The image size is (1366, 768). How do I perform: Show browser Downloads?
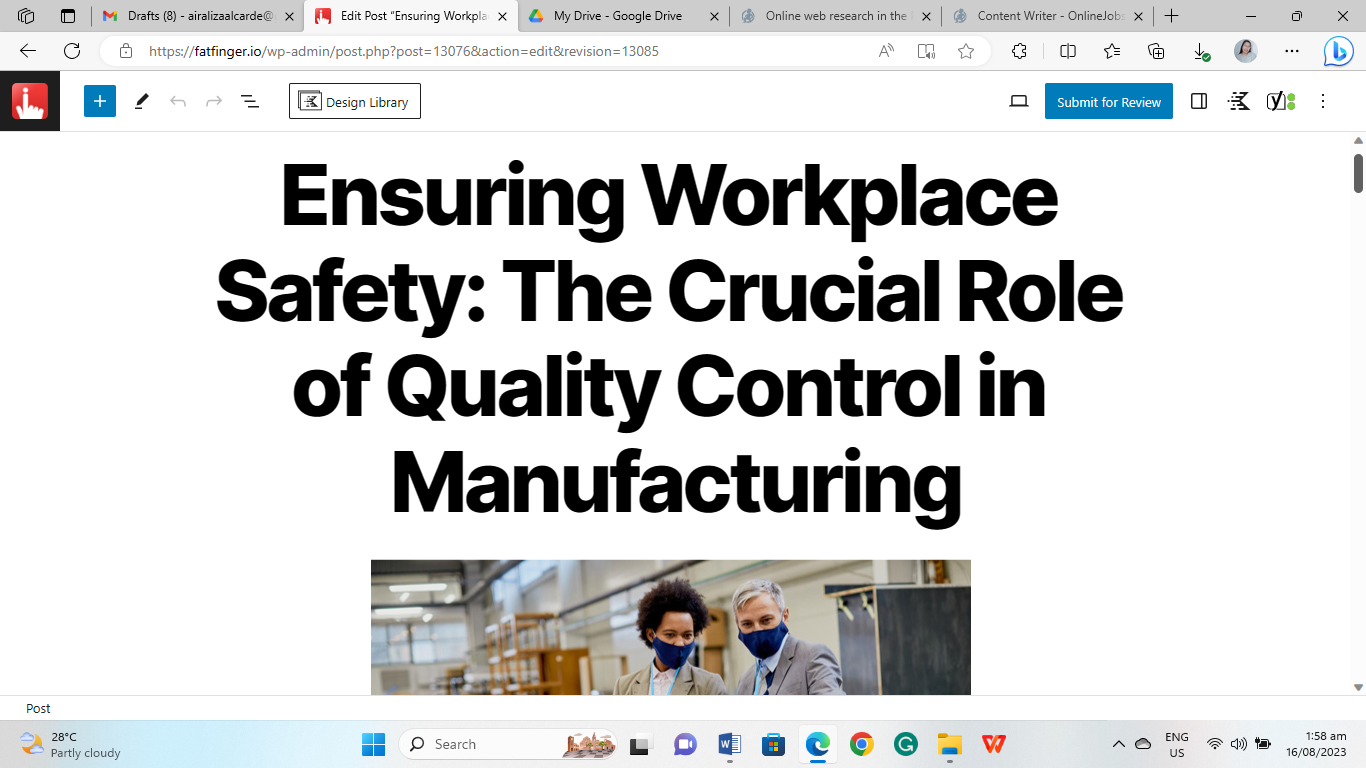point(1201,51)
